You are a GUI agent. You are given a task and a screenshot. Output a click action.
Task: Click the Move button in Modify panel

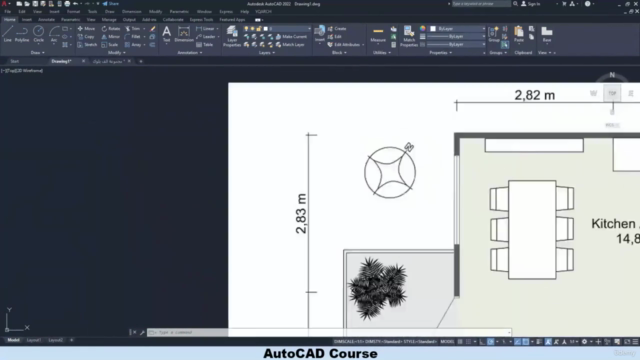click(x=86, y=29)
